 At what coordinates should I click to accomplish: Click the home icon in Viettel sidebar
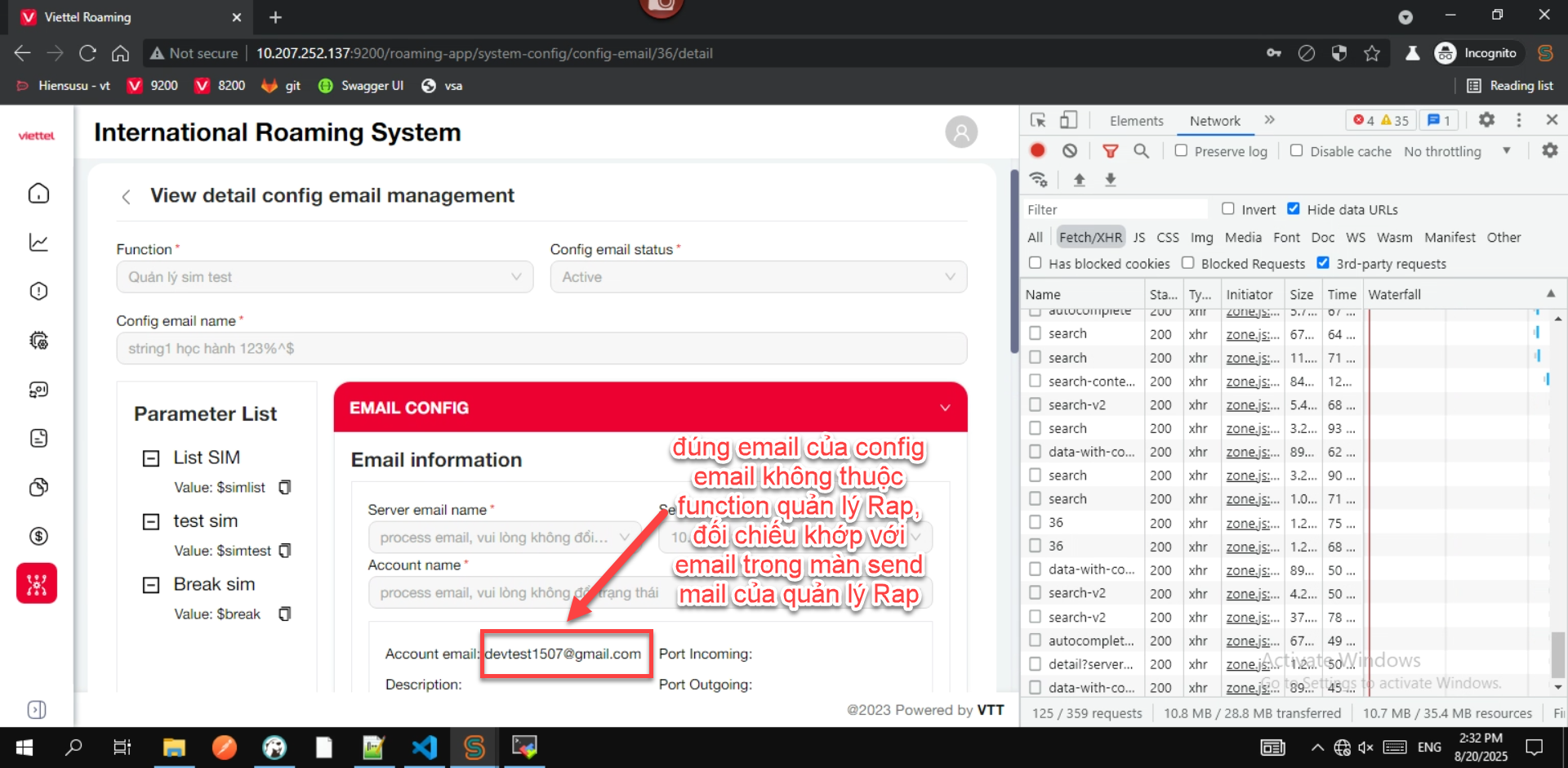38,194
